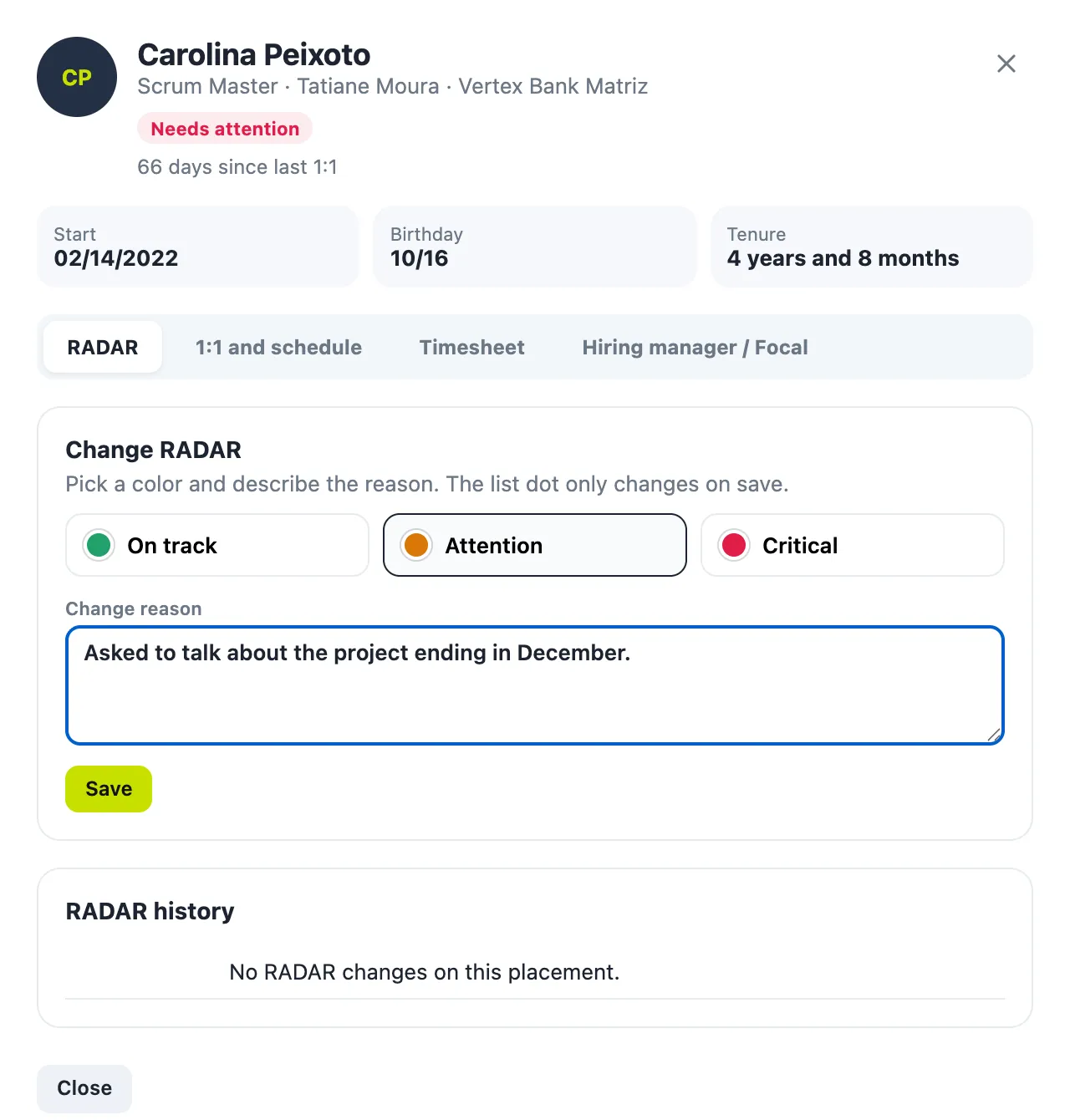Click the Carolina Peixoto name heading
This screenshot has width=1070, height=1120.
click(x=254, y=54)
